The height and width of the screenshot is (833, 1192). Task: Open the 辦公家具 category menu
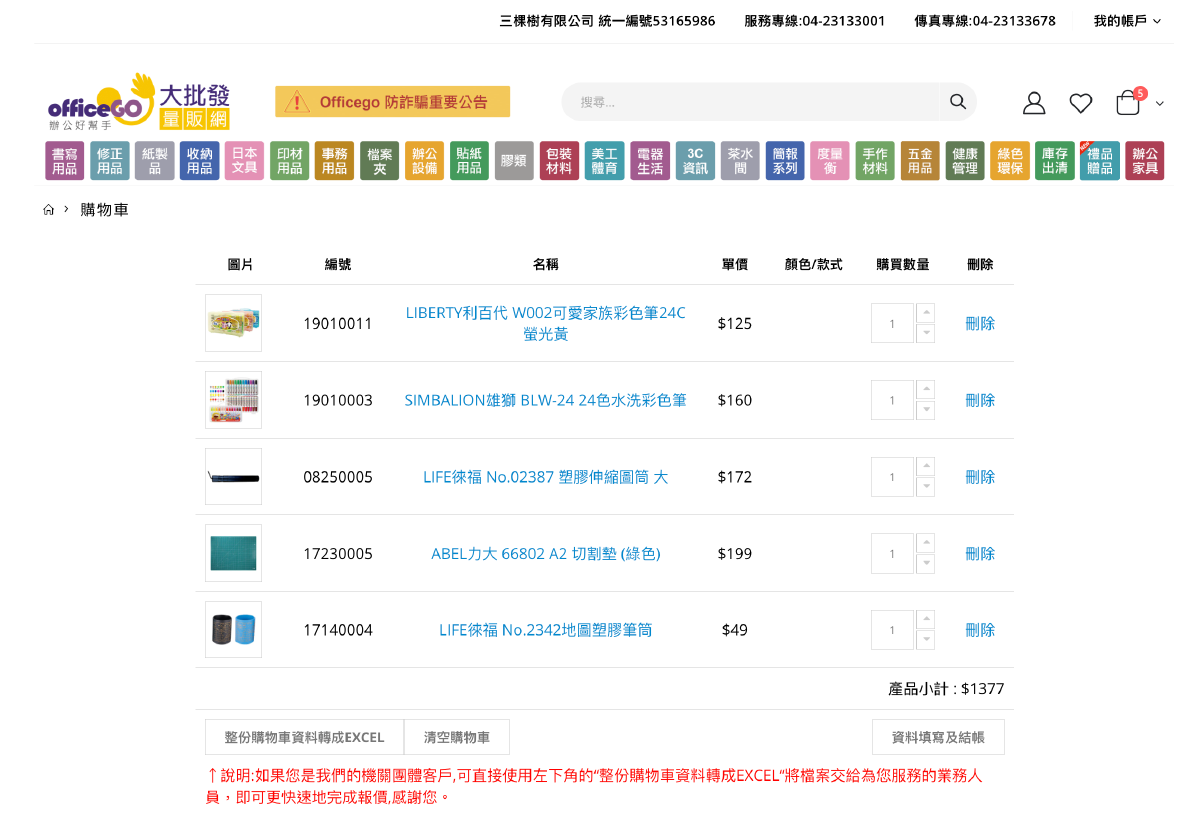(x=1145, y=161)
